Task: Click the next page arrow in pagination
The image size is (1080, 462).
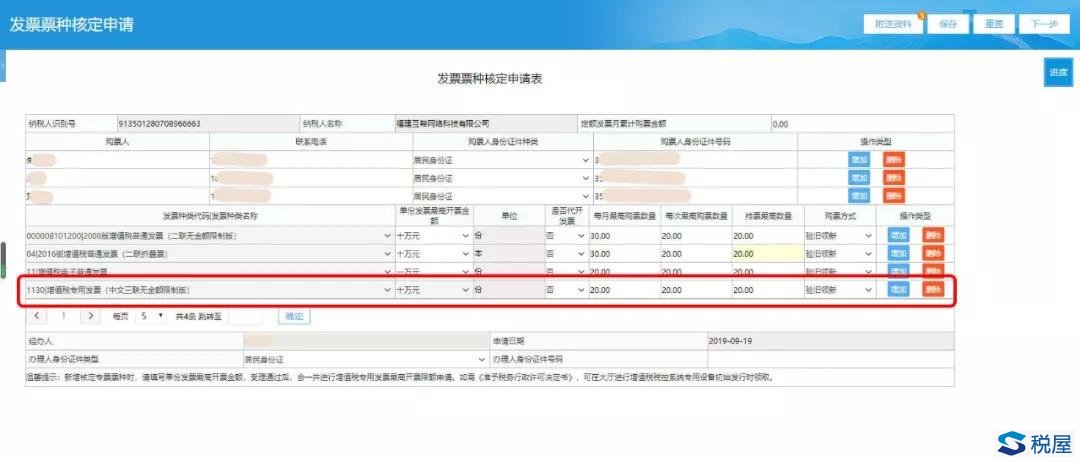Action: pyautogui.click(x=90, y=316)
